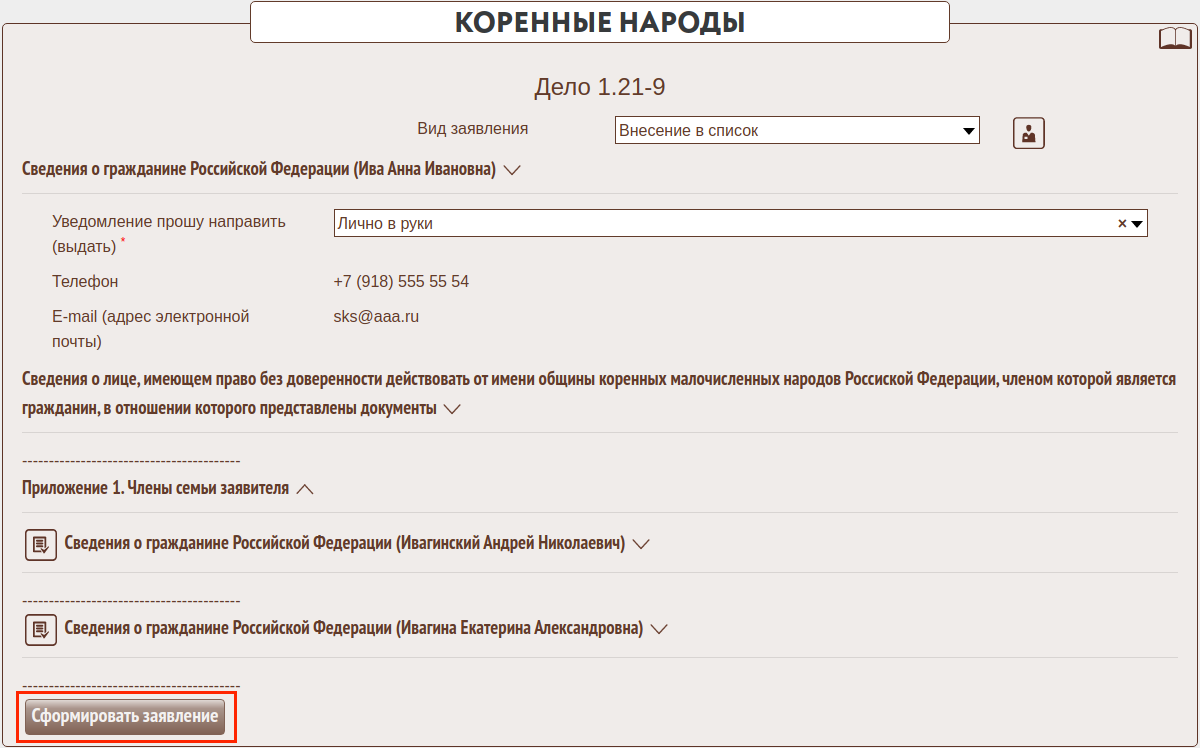Expand the Ива Анна Ивановна section chevron
The image size is (1200, 748).
point(512,170)
